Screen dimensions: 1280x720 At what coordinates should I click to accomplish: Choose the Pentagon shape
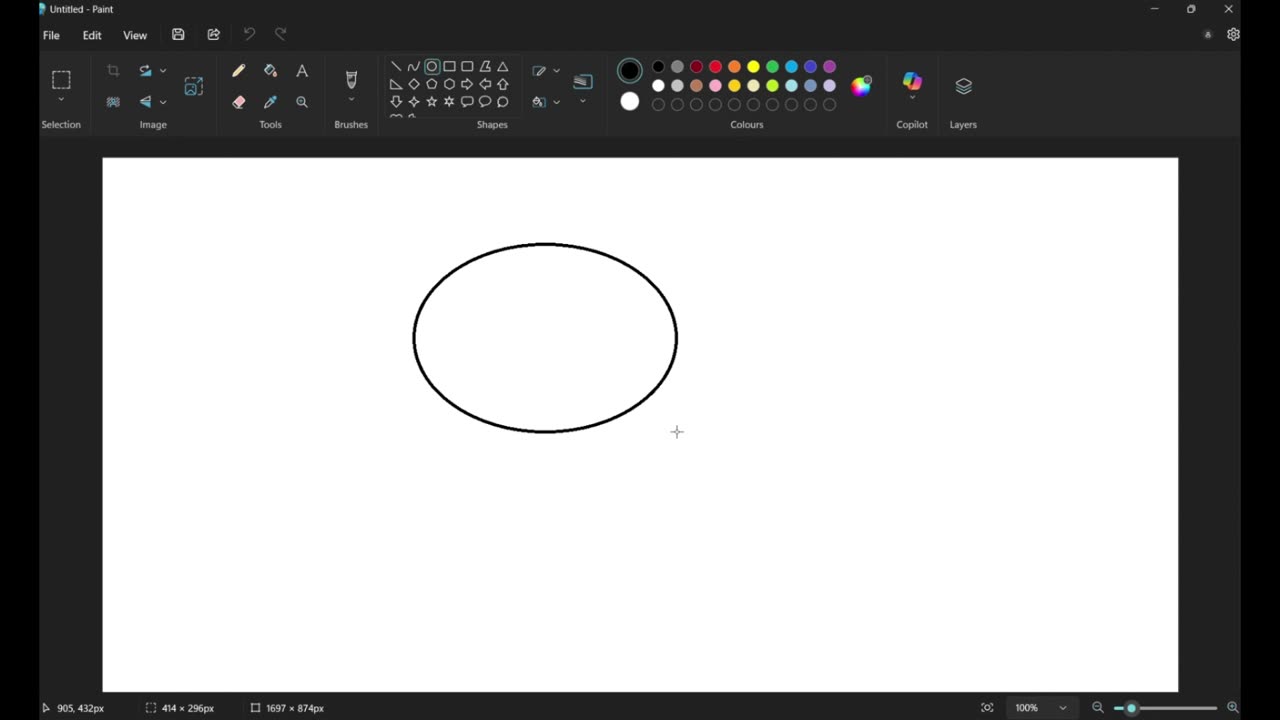432,84
